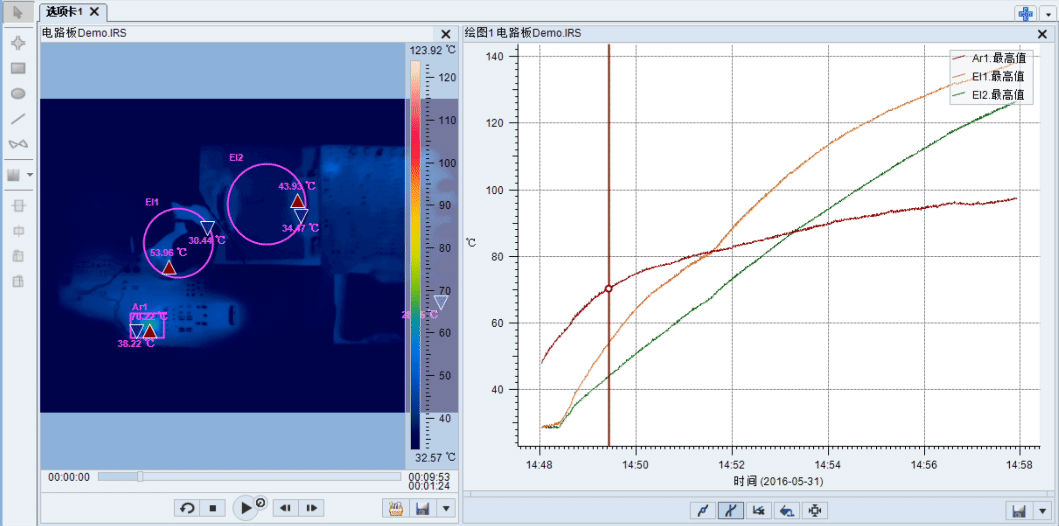Screen dimensions: 1059x526
Task: Click El1 max red triangle marker 53.96 ℃
Action: [169, 268]
